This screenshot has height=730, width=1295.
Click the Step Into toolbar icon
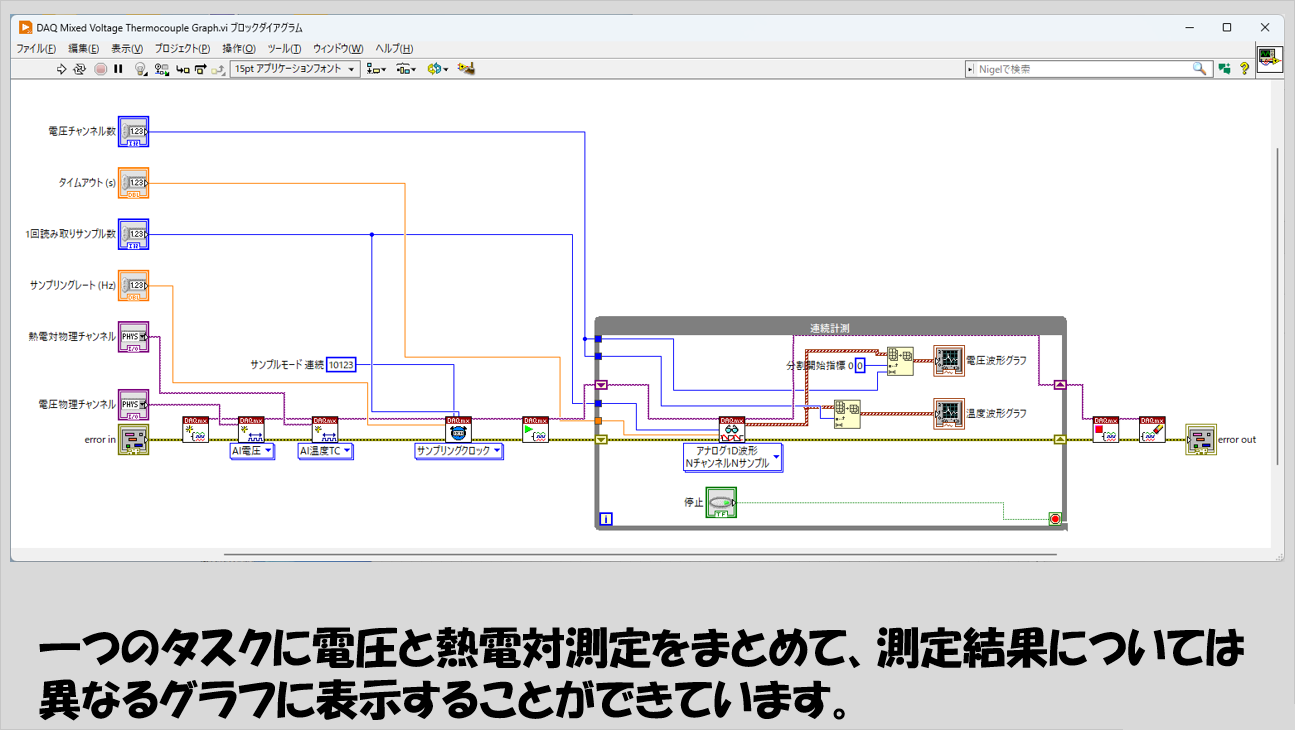(182, 69)
